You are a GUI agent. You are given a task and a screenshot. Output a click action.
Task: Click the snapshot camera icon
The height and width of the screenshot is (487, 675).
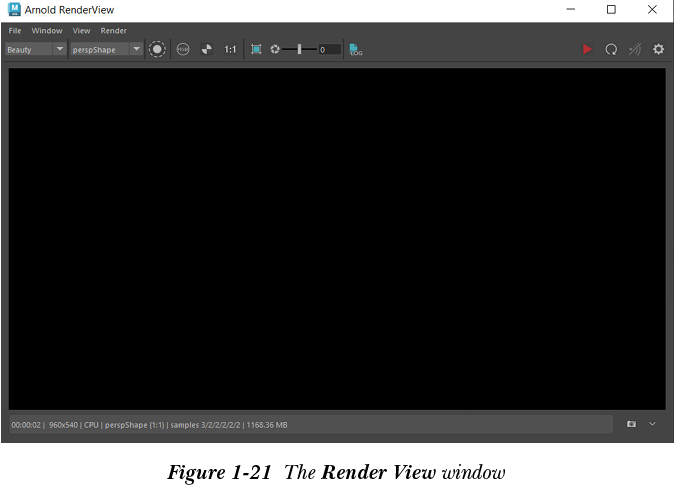point(631,424)
